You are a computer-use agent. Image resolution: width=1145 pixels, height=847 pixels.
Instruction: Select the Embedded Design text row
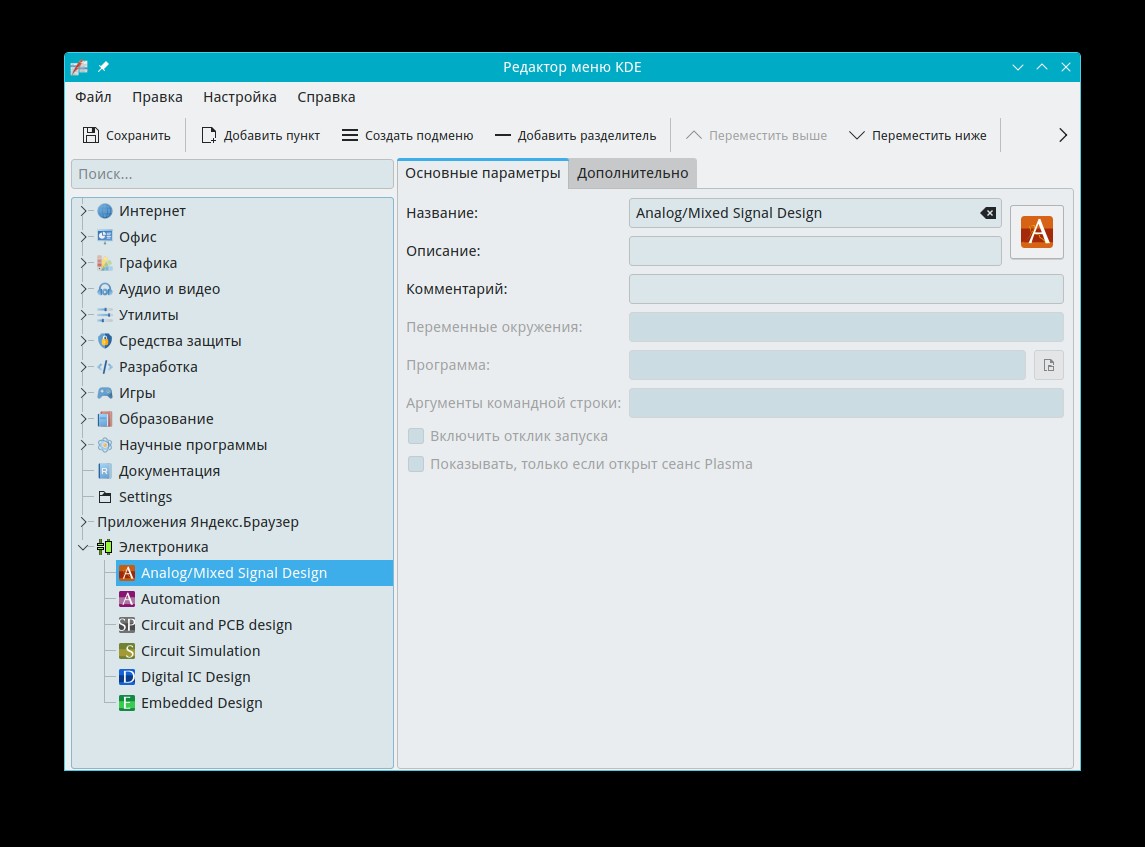point(202,702)
